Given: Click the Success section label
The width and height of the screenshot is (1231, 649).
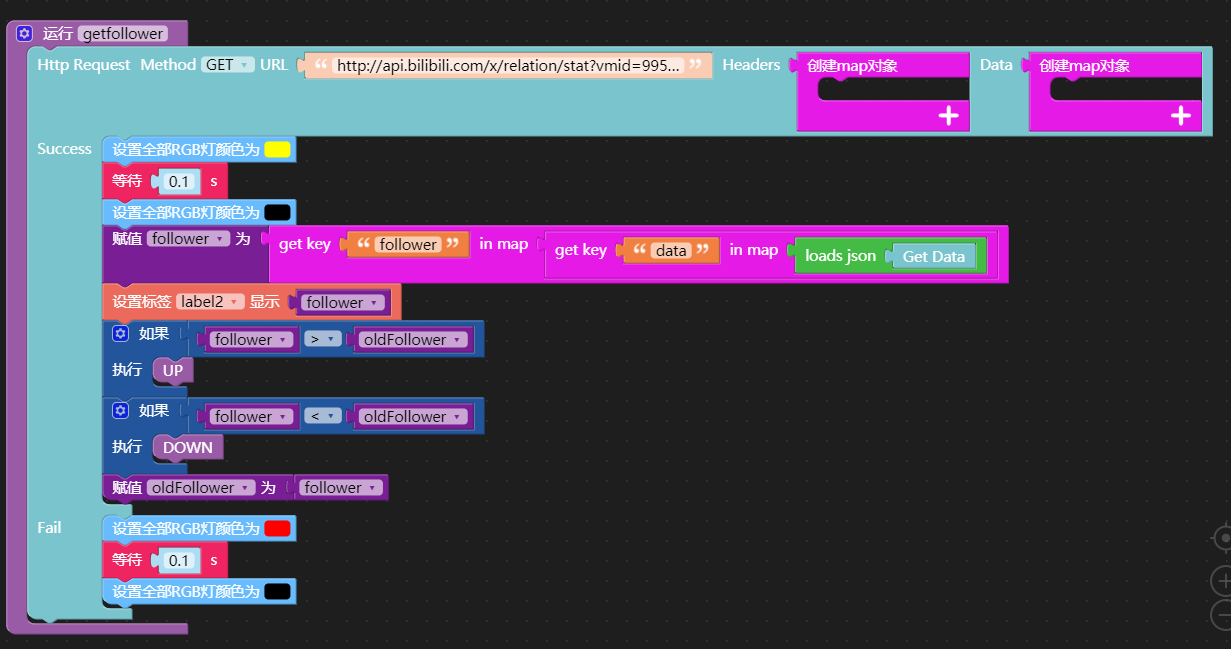Looking at the screenshot, I should [64, 148].
